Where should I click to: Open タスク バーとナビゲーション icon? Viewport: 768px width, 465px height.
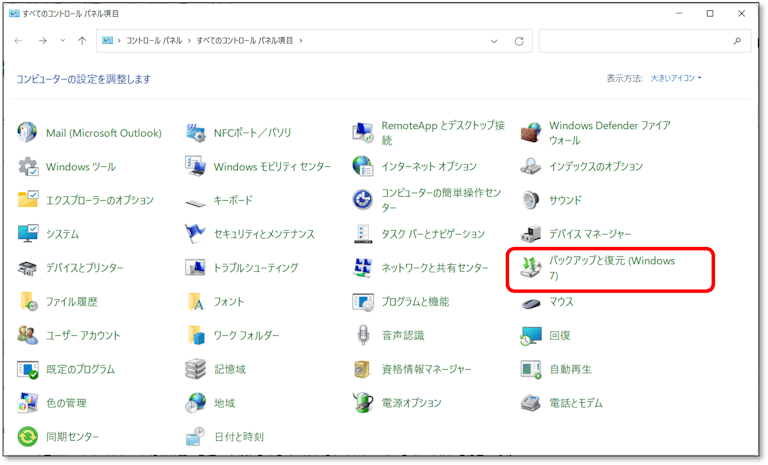pos(363,234)
